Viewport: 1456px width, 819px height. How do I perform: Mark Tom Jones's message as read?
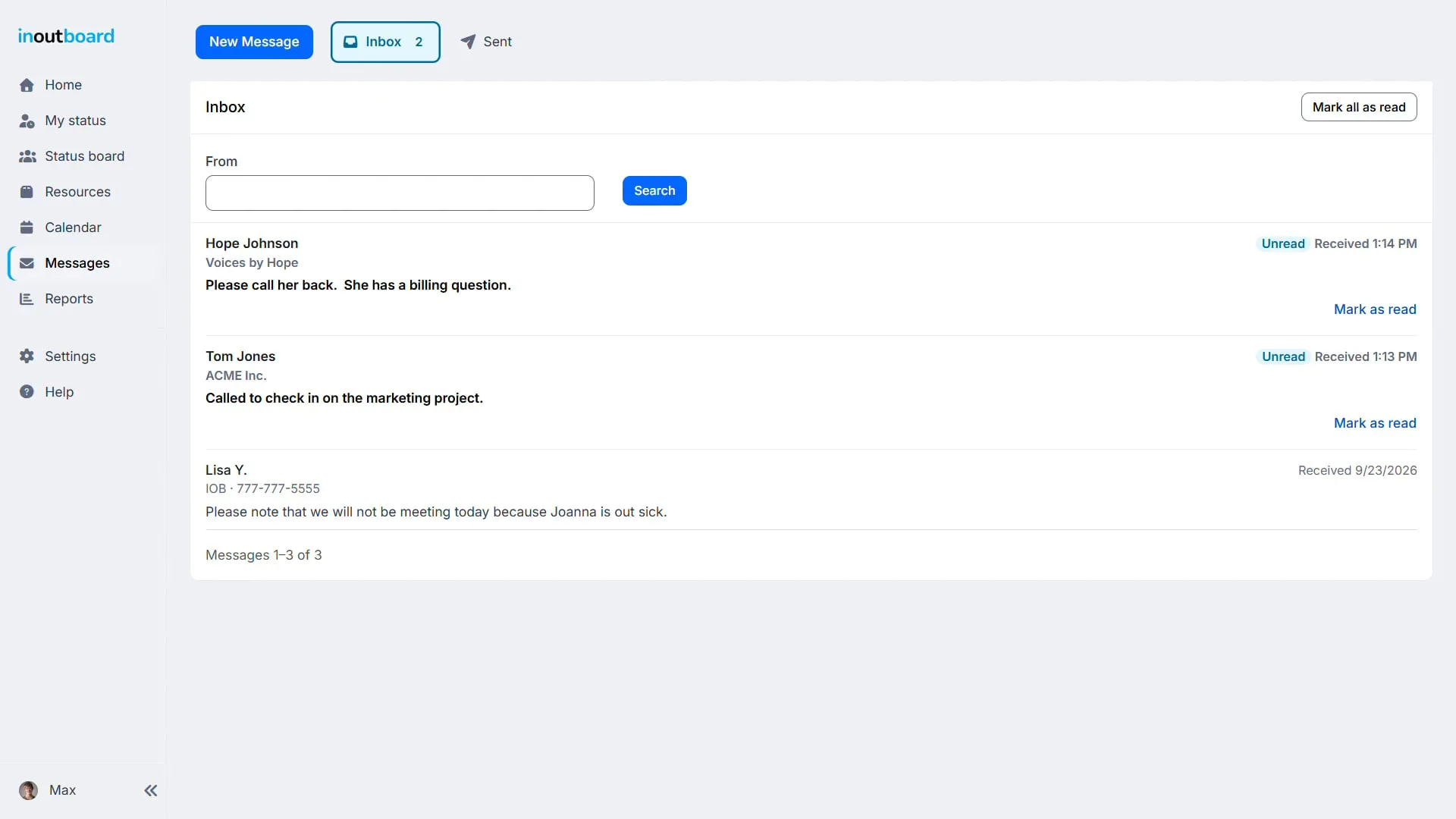[1375, 423]
